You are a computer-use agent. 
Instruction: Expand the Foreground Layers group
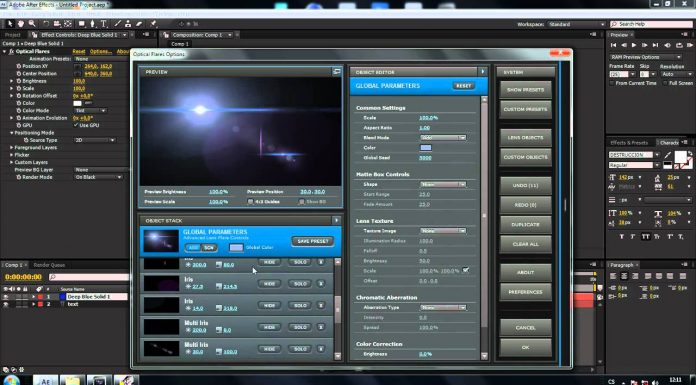12,147
